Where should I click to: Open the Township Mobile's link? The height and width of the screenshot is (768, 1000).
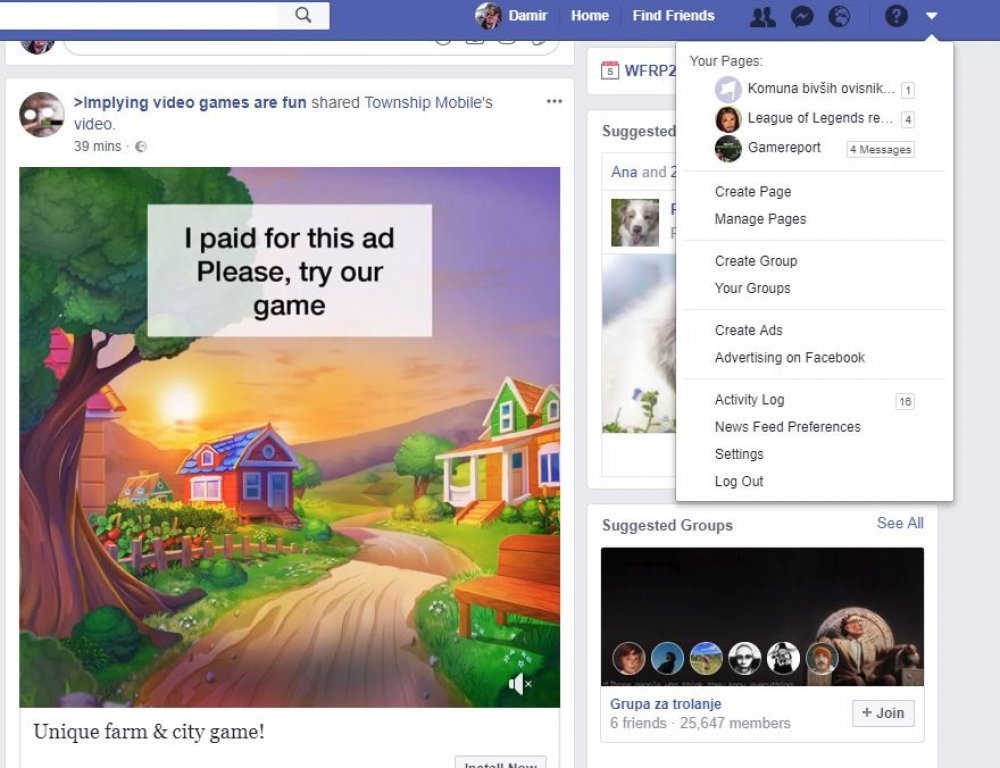pyautogui.click(x=428, y=103)
